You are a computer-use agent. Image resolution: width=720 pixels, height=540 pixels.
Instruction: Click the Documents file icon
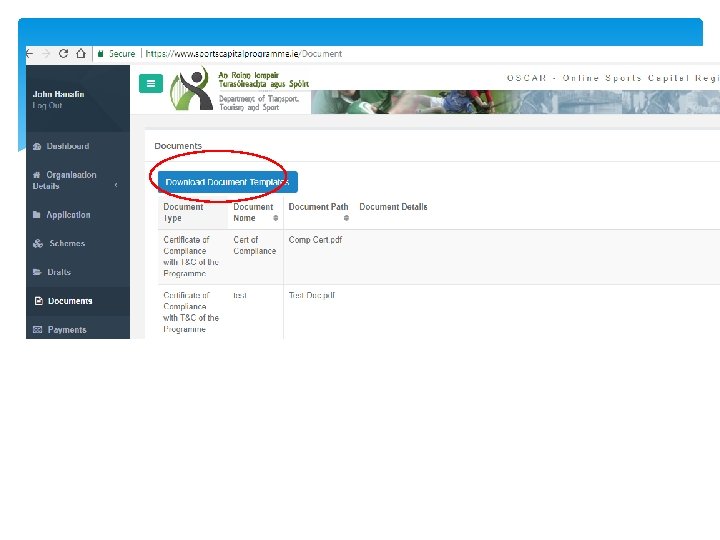39,301
